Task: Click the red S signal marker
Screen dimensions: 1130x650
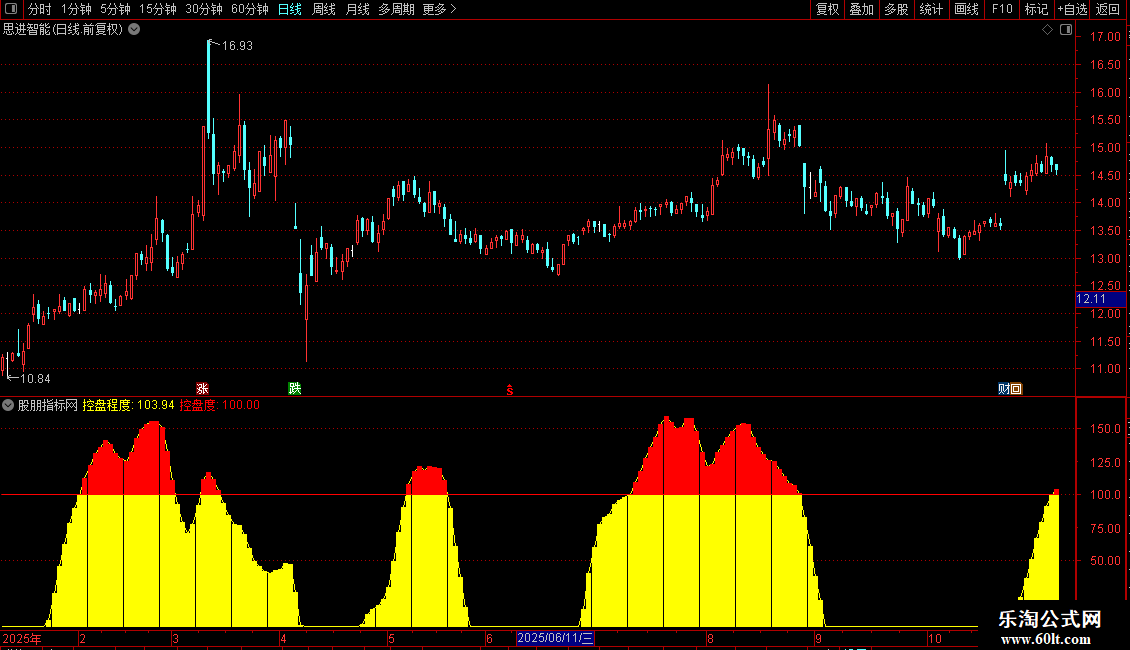Action: 510,390
